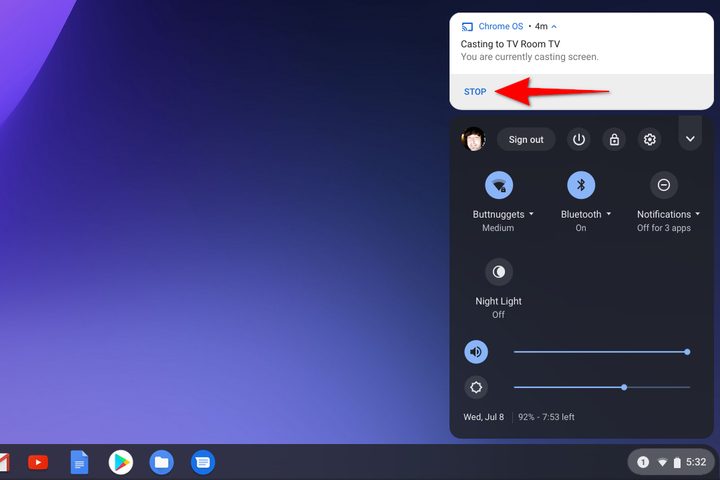This screenshot has width=720, height=480.
Task: Click the Casting to TV Room TV title
Action: [x=510, y=44]
